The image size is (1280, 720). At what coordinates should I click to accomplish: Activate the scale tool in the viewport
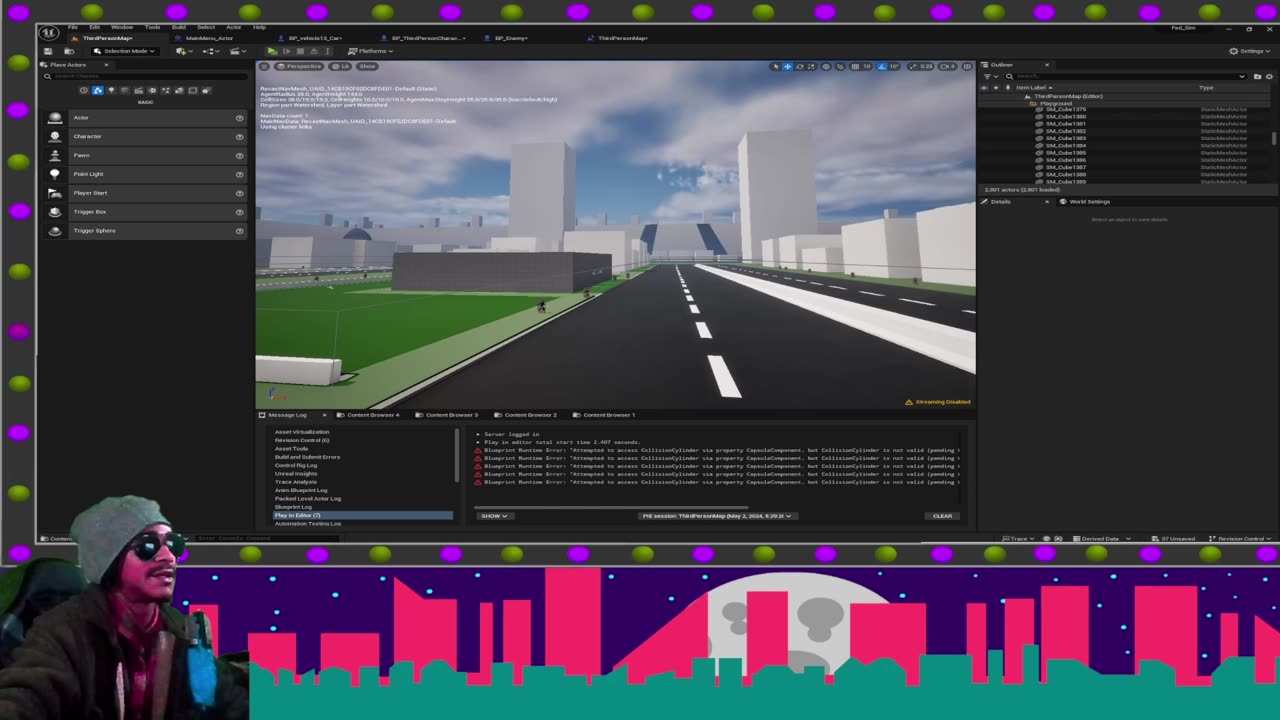click(x=811, y=66)
